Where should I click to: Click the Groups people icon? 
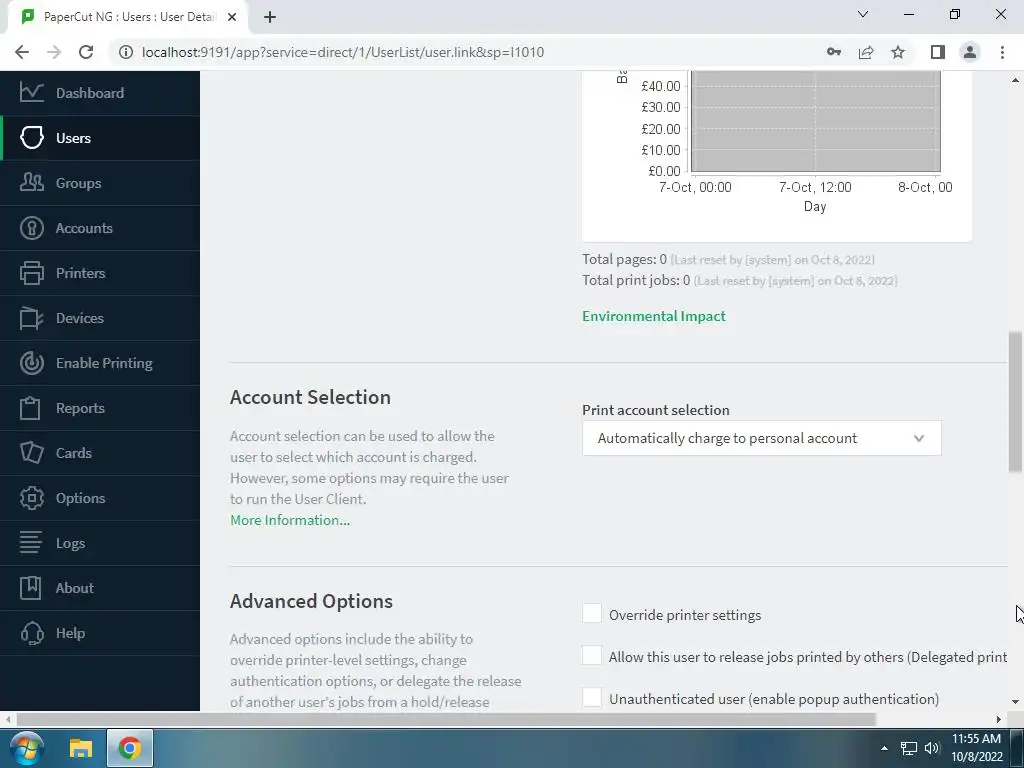pos(31,182)
